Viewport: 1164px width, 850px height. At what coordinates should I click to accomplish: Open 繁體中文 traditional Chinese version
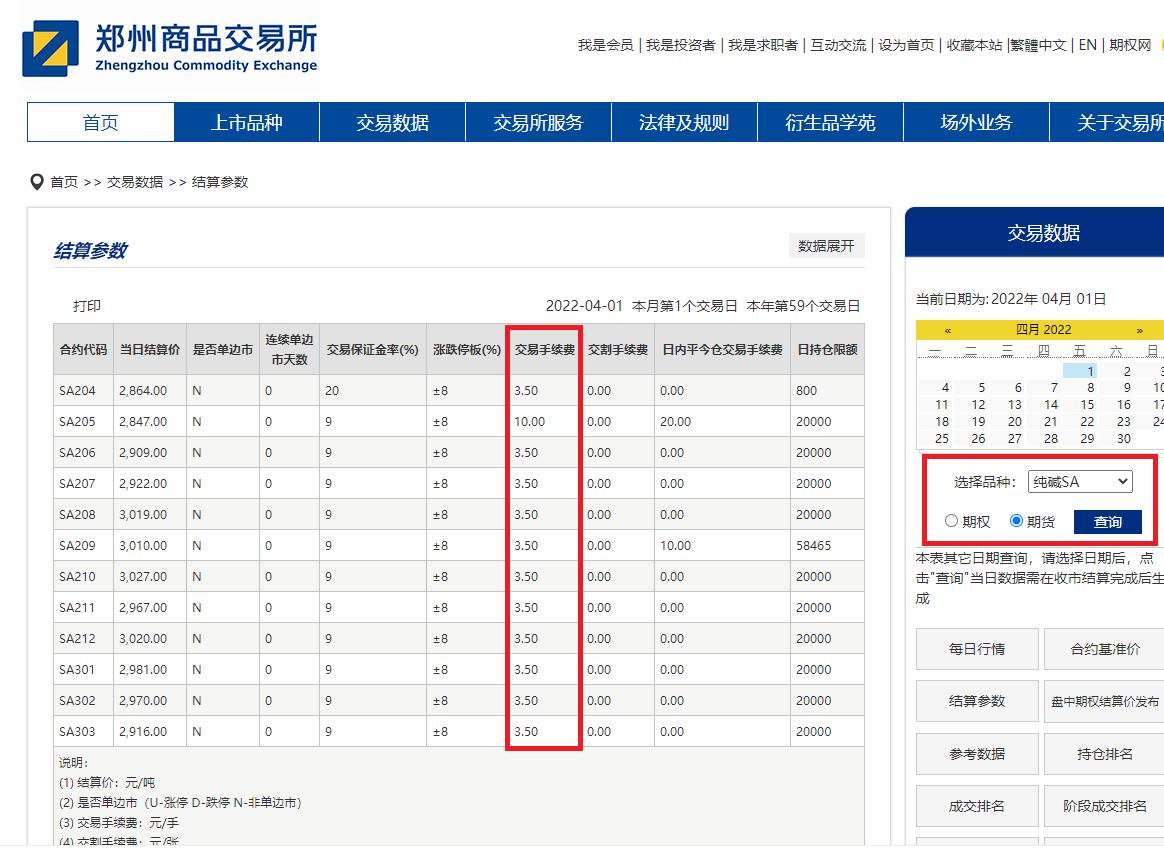click(x=1038, y=45)
